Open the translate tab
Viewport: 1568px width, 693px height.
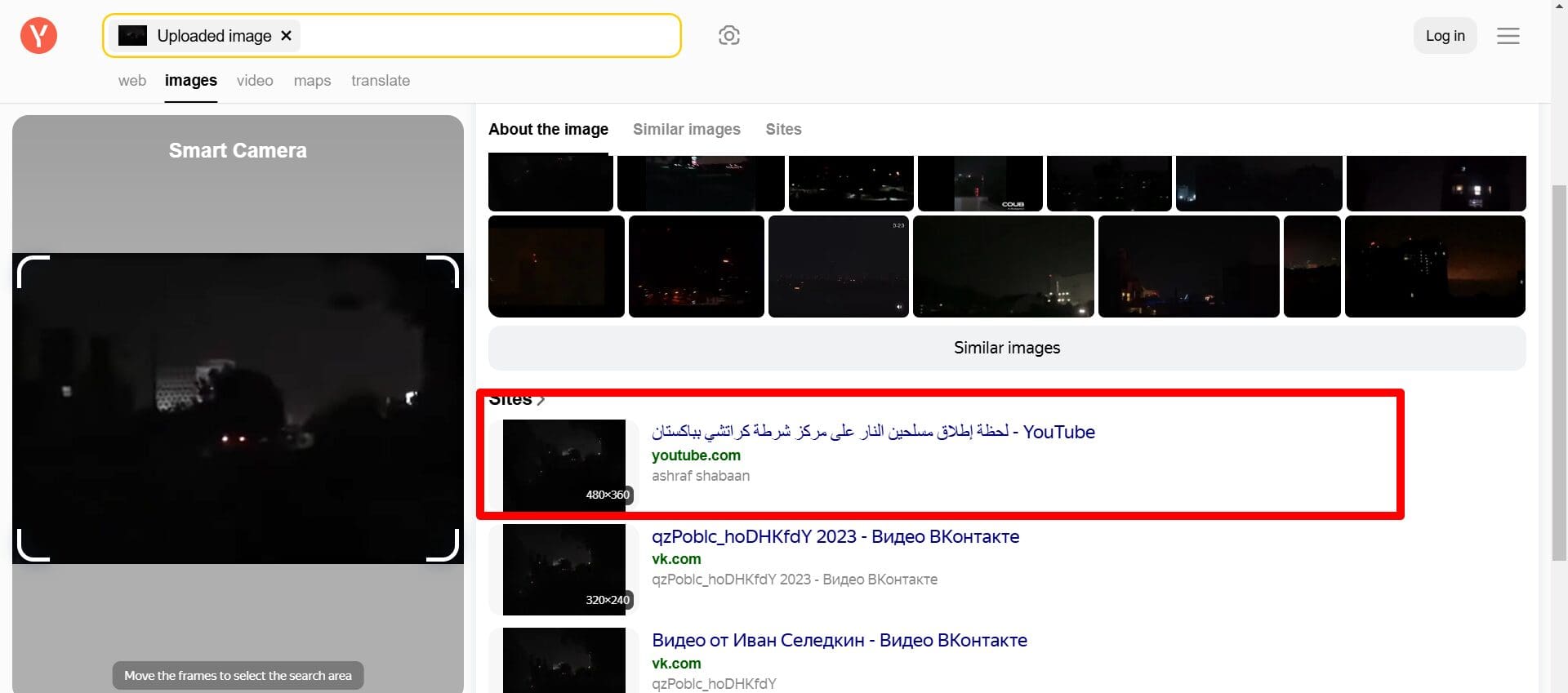(x=381, y=81)
